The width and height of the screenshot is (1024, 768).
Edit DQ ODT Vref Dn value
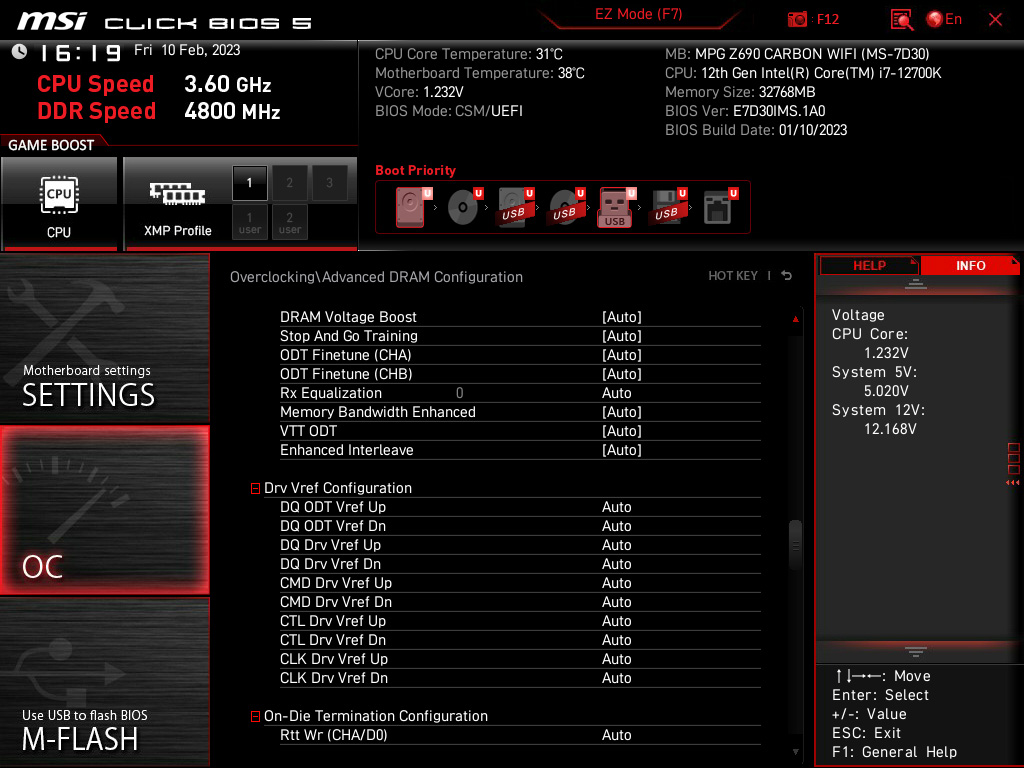(x=616, y=526)
